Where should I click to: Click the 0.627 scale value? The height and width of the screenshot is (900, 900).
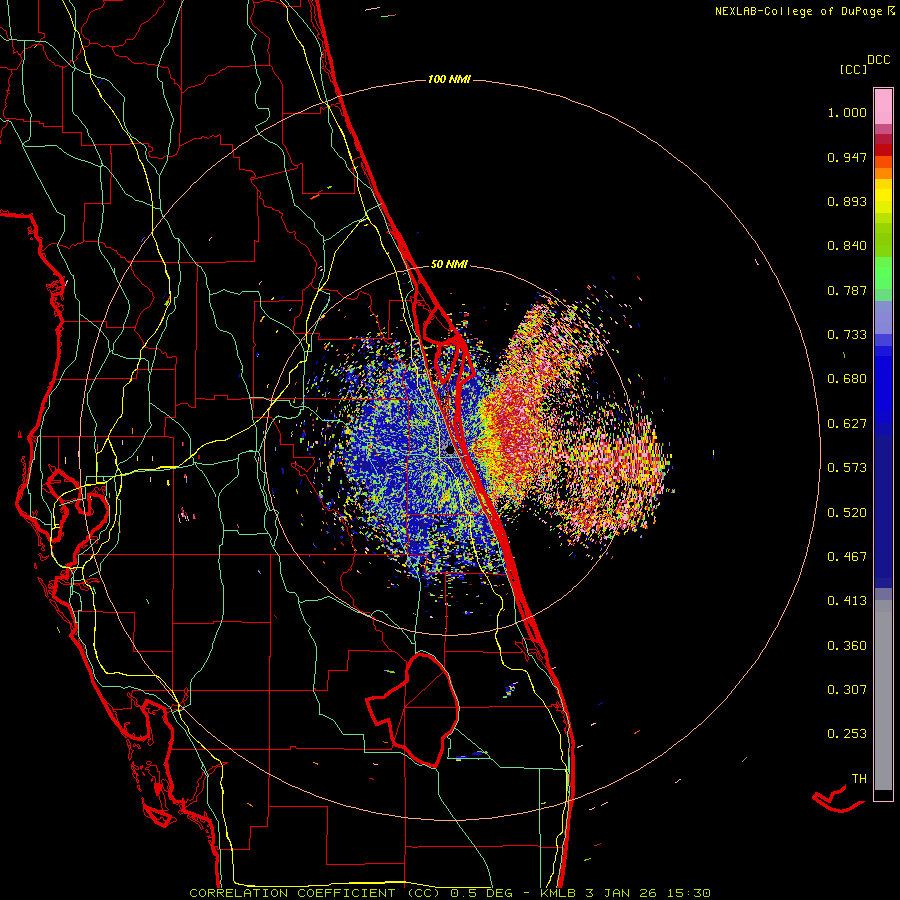coord(847,424)
